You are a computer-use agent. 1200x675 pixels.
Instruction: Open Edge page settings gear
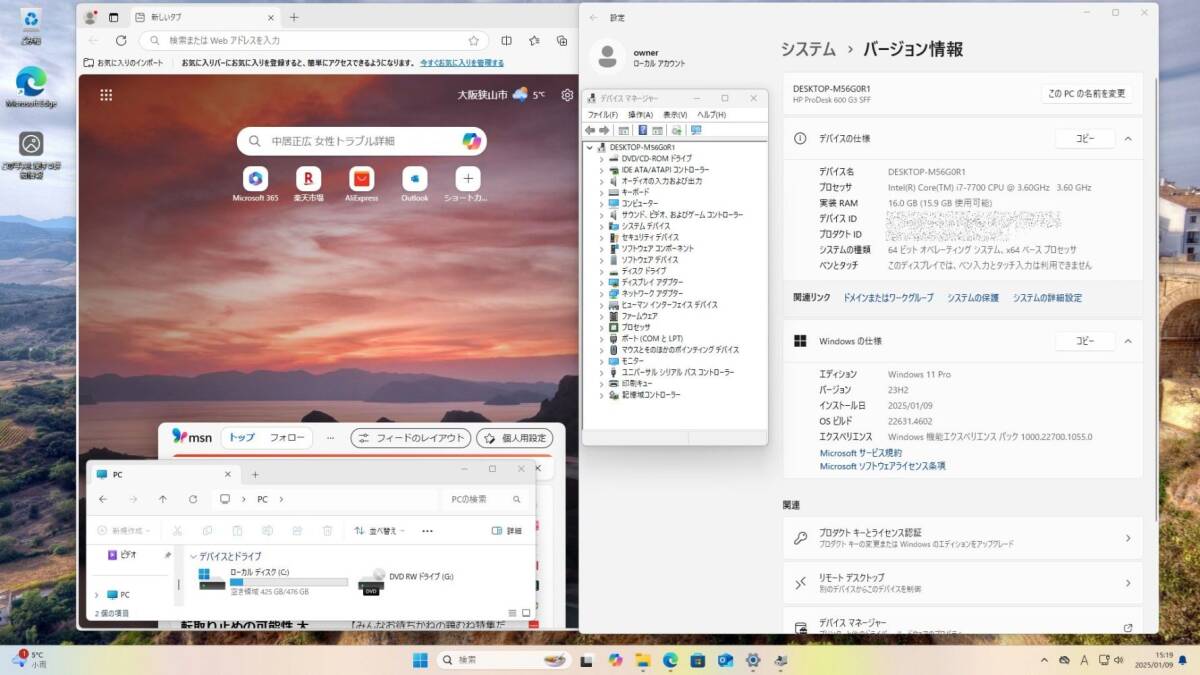pos(567,95)
